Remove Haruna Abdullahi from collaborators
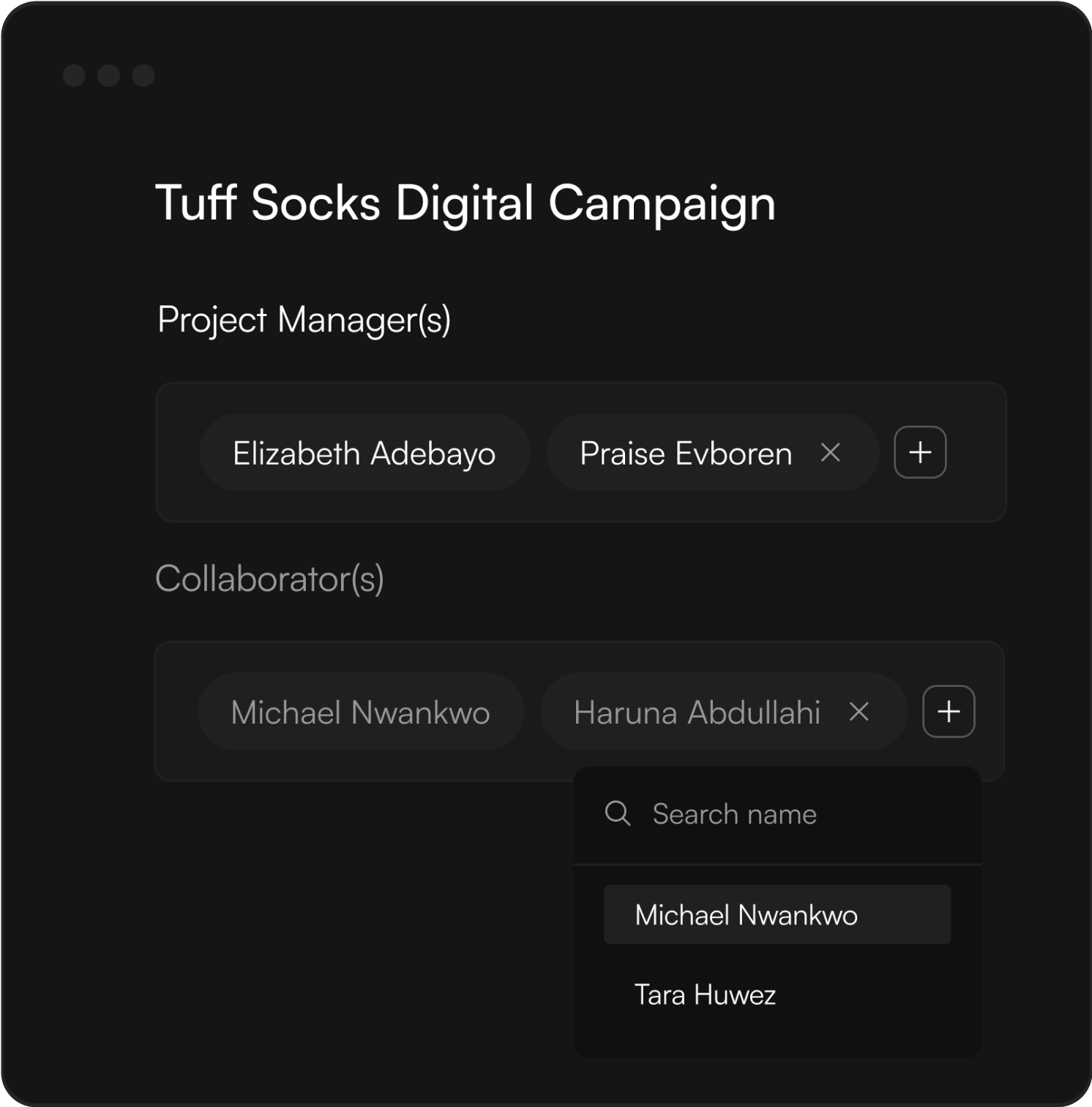This screenshot has width=1092, height=1107. 859,712
